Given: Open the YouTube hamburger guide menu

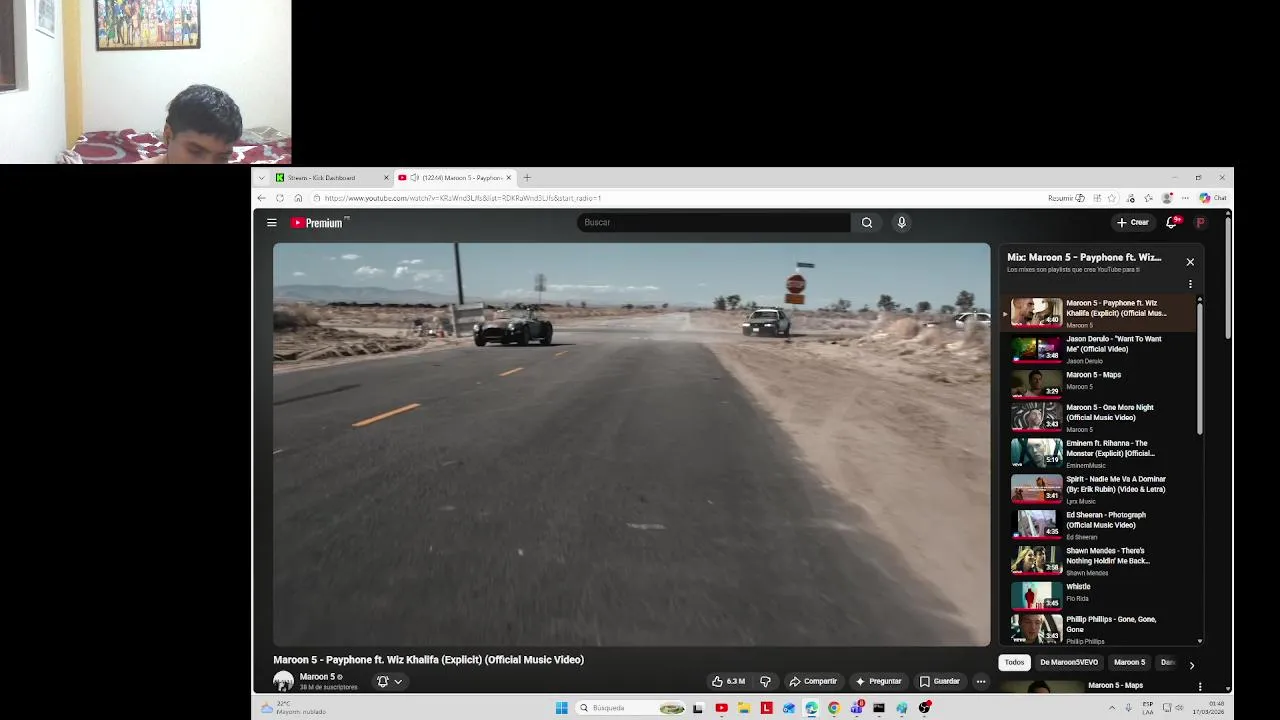Looking at the screenshot, I should tap(271, 222).
